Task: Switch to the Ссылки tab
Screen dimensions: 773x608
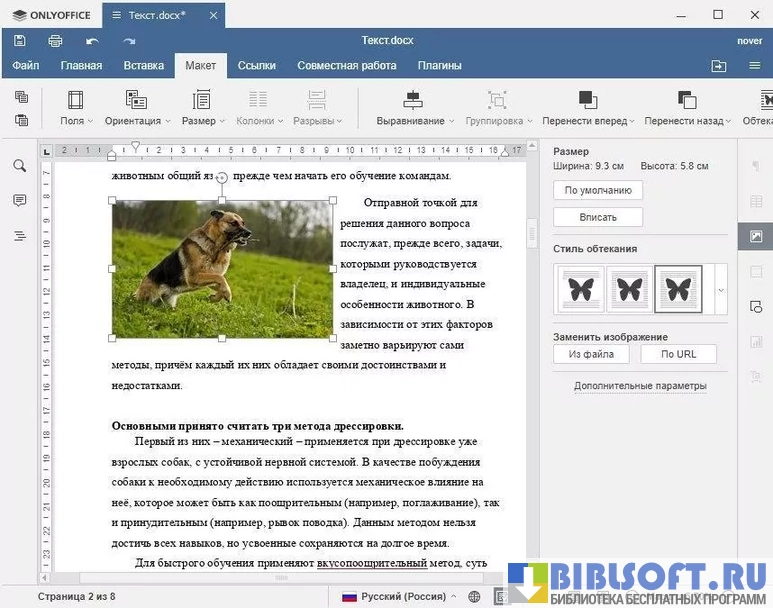Action: (257, 66)
